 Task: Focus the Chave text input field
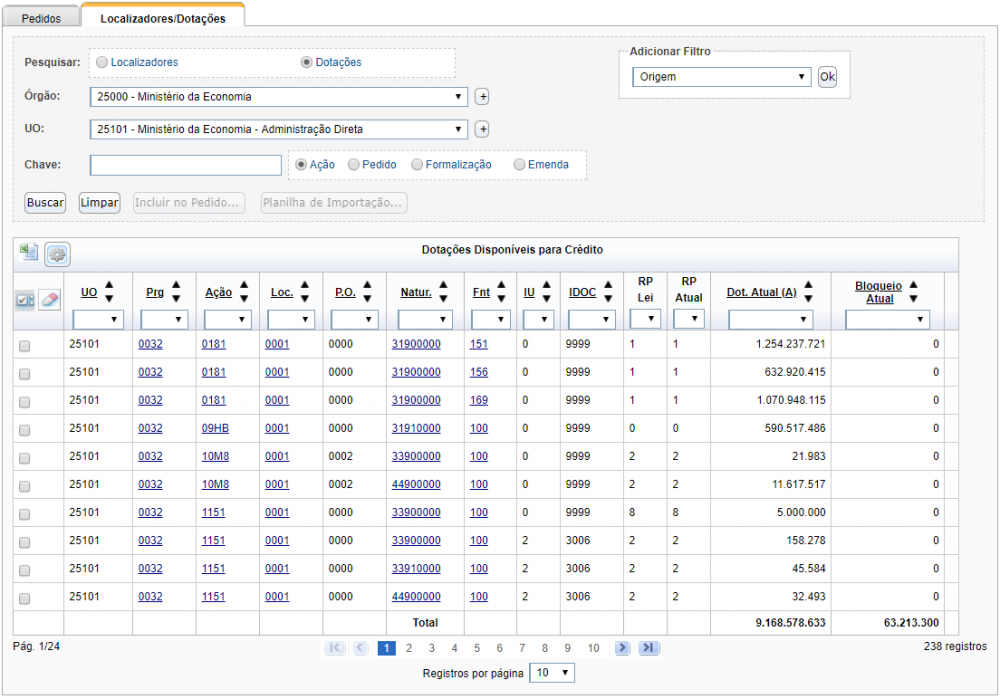(186, 165)
